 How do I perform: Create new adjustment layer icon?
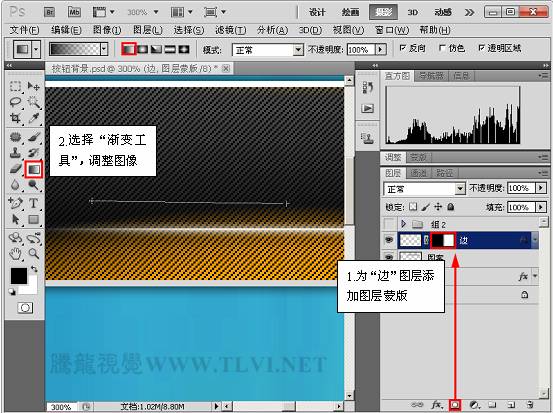(x=475, y=405)
